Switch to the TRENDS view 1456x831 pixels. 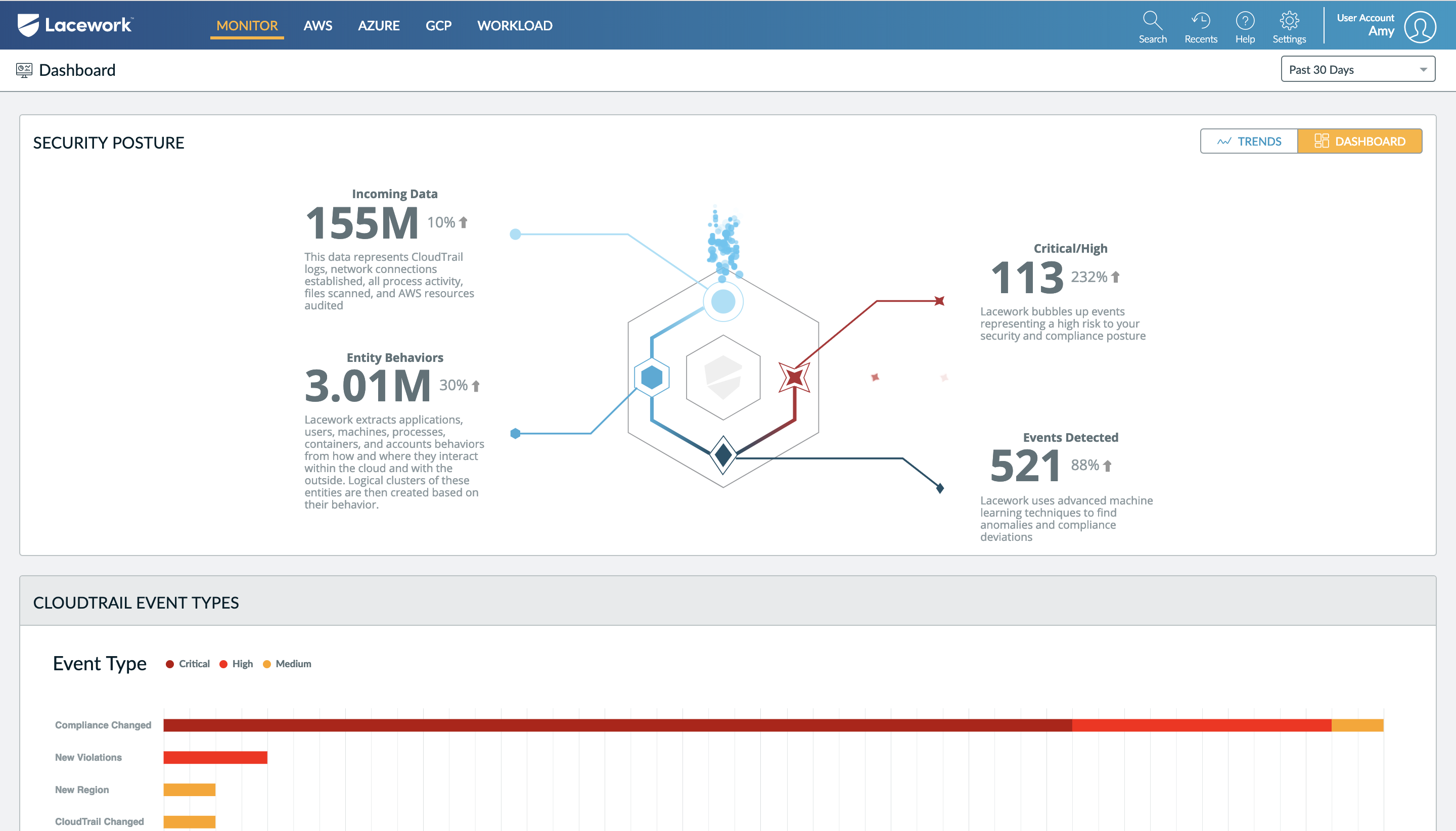pos(1249,141)
